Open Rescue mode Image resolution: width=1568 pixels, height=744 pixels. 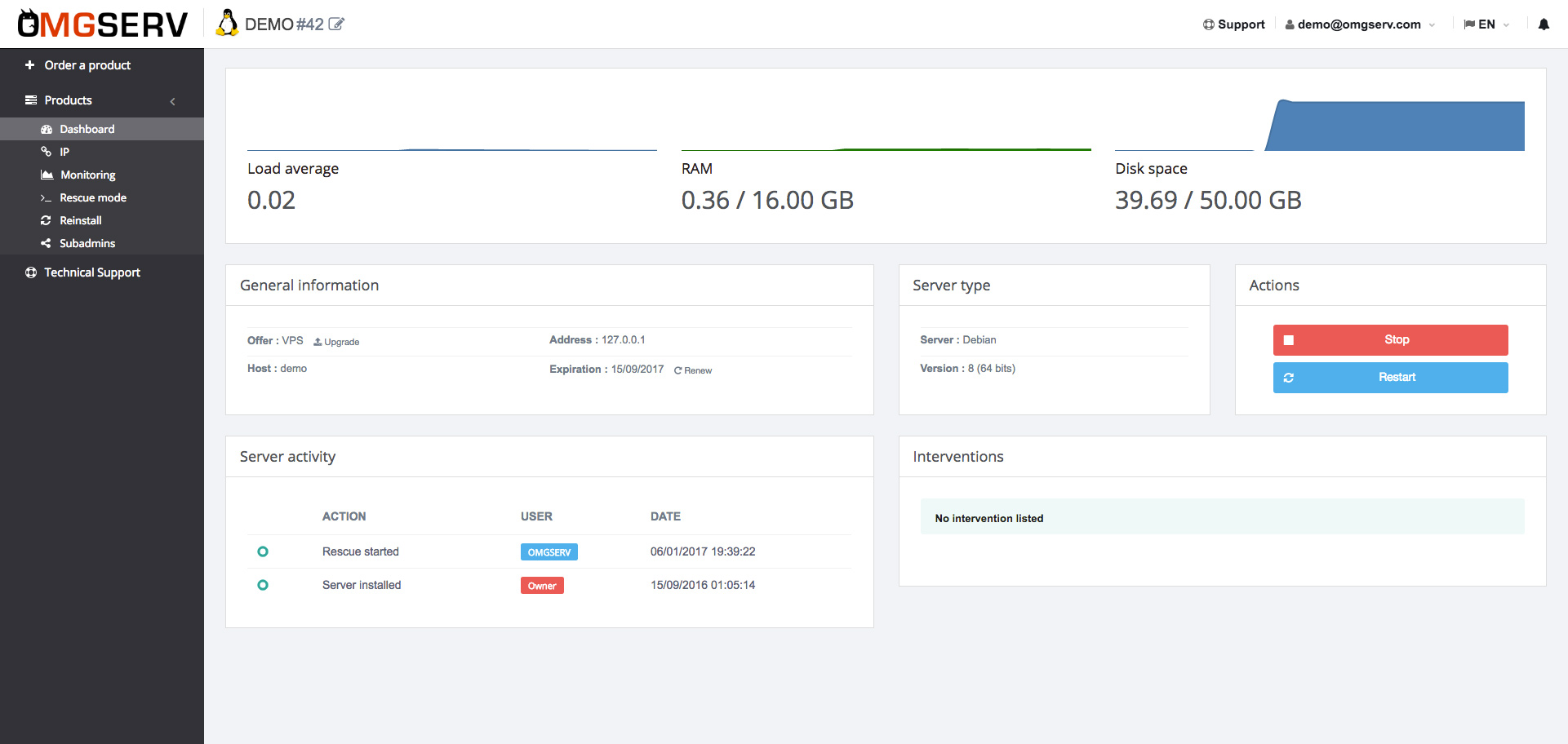pos(102,197)
